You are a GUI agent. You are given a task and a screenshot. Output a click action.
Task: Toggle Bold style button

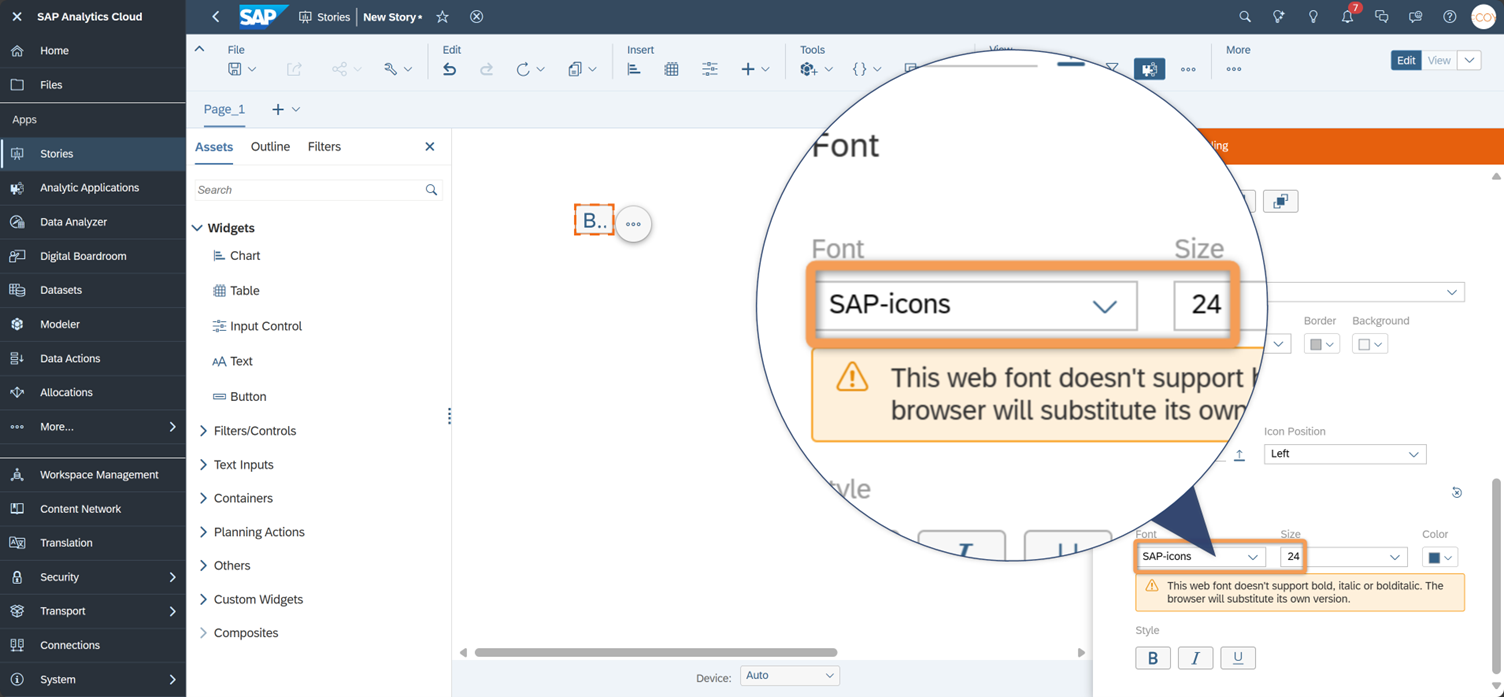click(x=1153, y=658)
